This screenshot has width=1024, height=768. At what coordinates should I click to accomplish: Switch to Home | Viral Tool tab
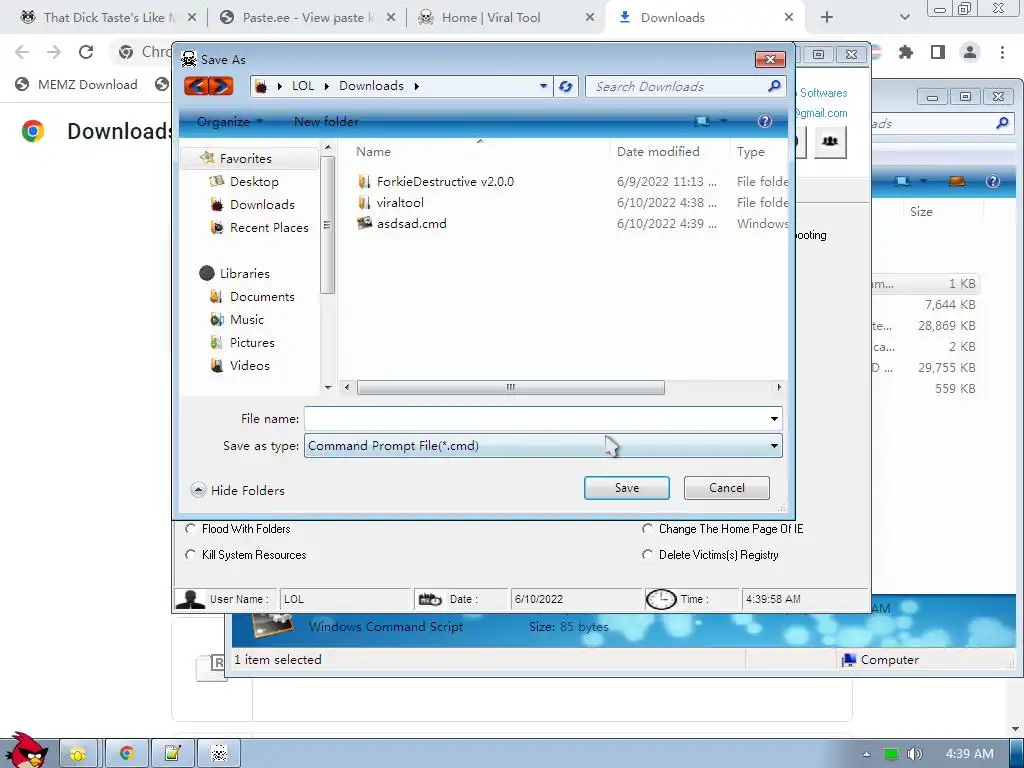(x=504, y=18)
